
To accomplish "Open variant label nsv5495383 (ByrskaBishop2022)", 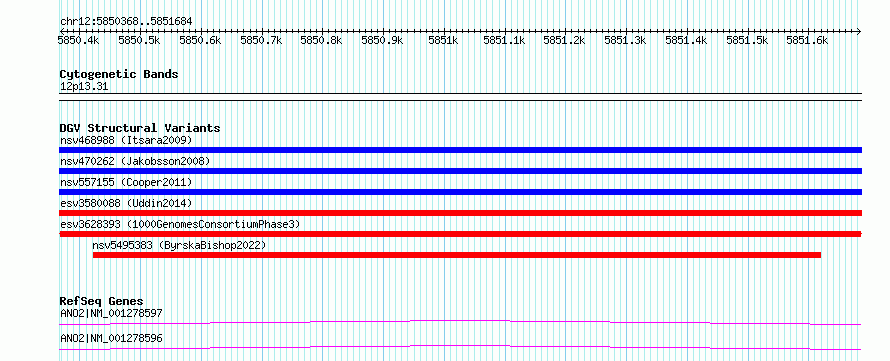I will pos(179,245).
